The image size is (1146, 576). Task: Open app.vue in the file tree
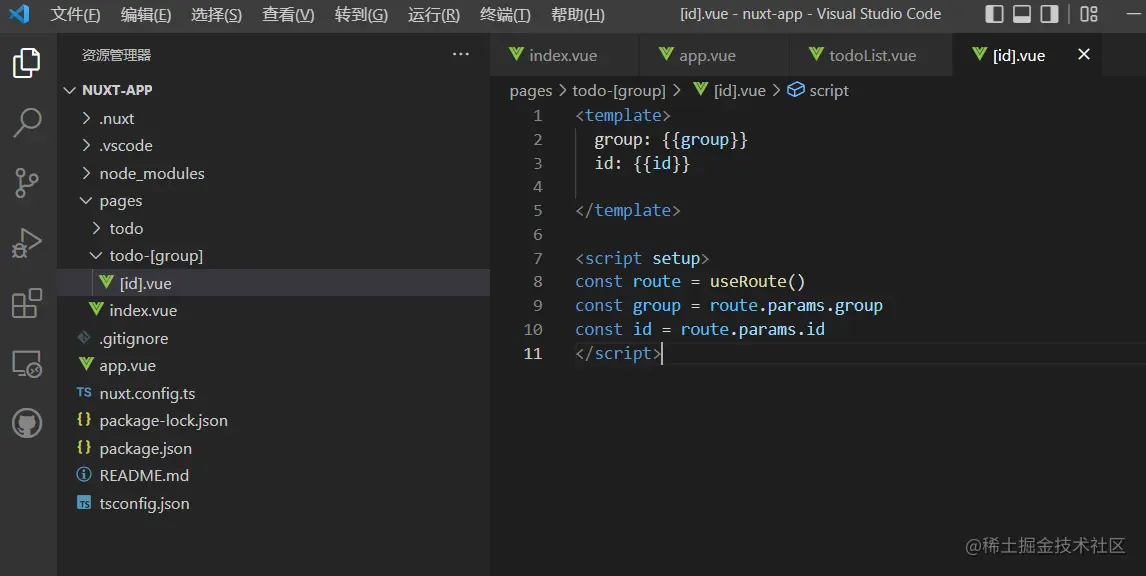273,365
